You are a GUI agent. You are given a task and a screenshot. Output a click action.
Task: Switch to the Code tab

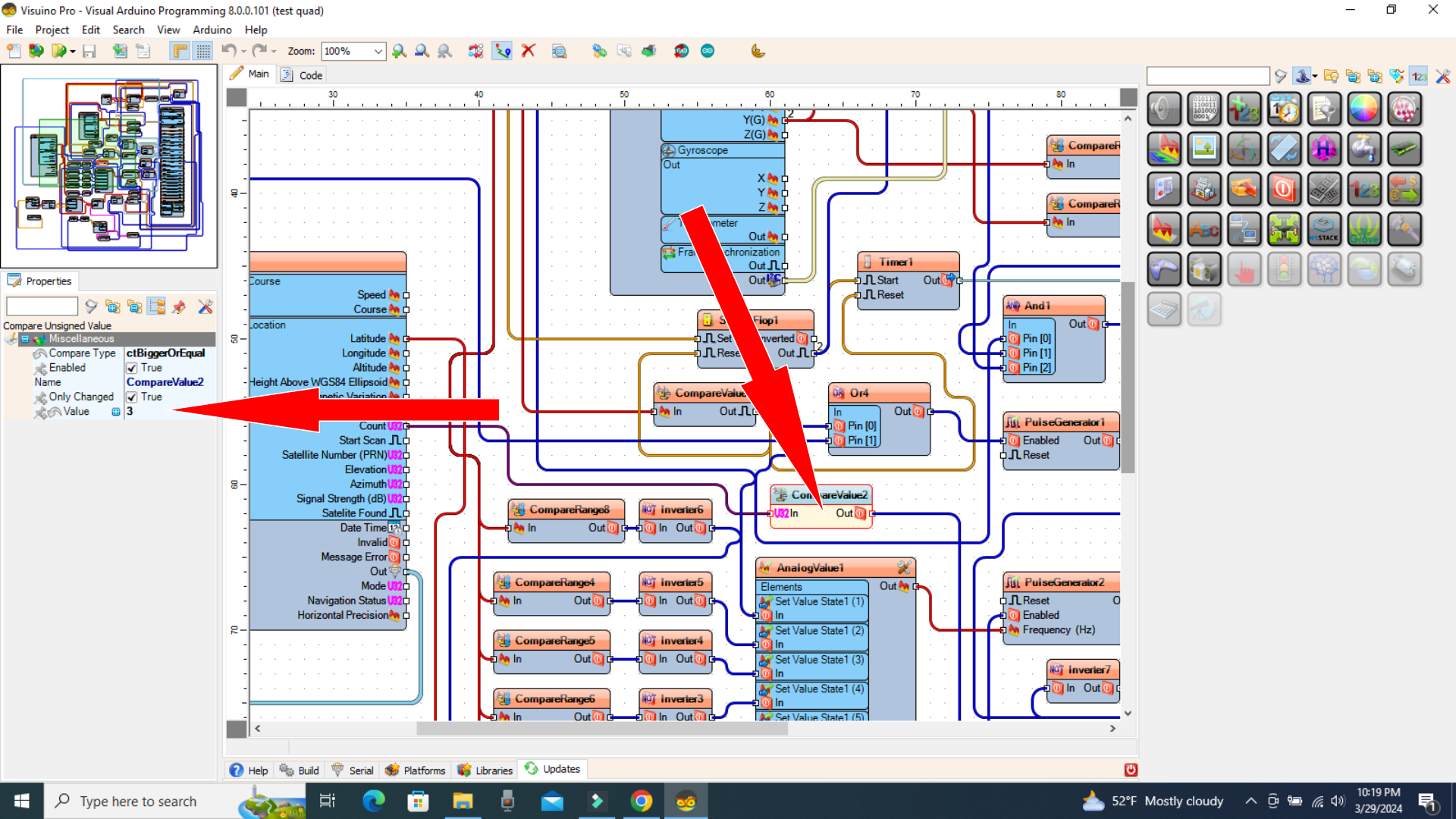302,75
